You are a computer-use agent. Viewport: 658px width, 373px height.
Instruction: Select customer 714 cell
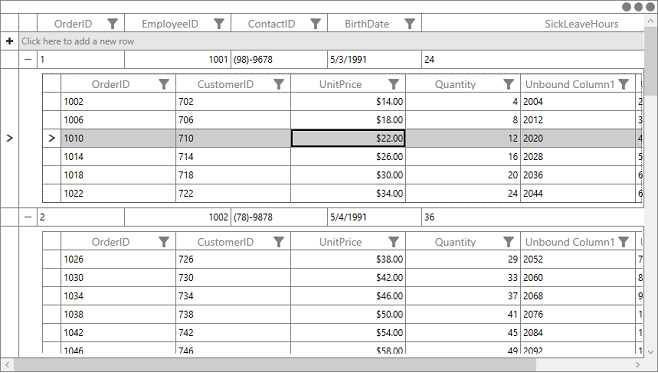coord(233,157)
